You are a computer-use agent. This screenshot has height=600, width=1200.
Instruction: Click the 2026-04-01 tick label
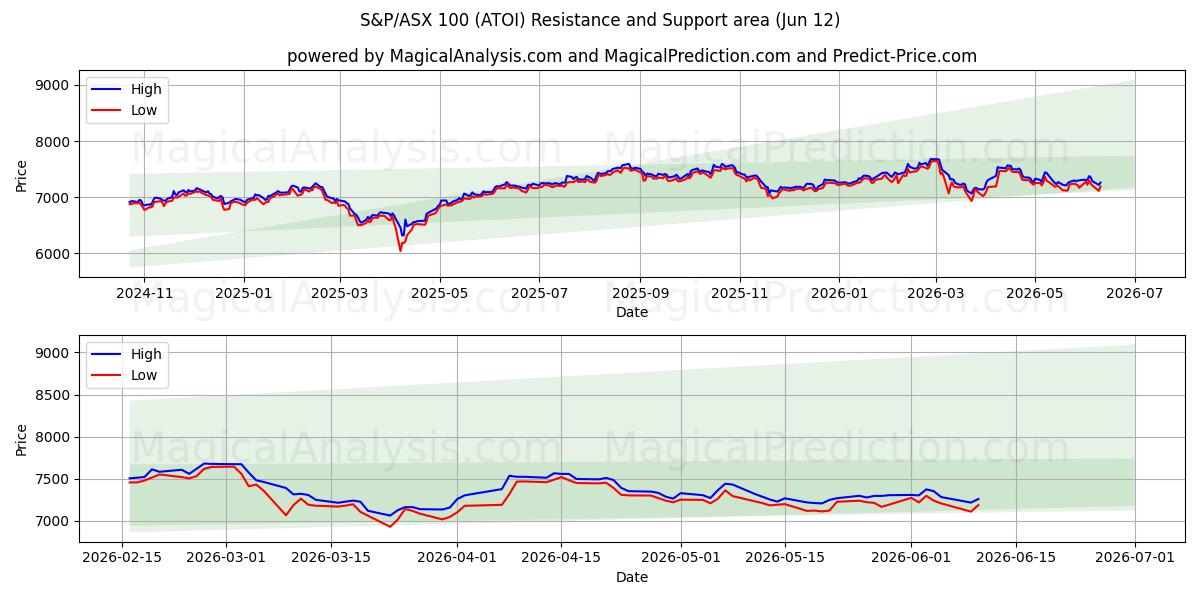pyautogui.click(x=457, y=558)
